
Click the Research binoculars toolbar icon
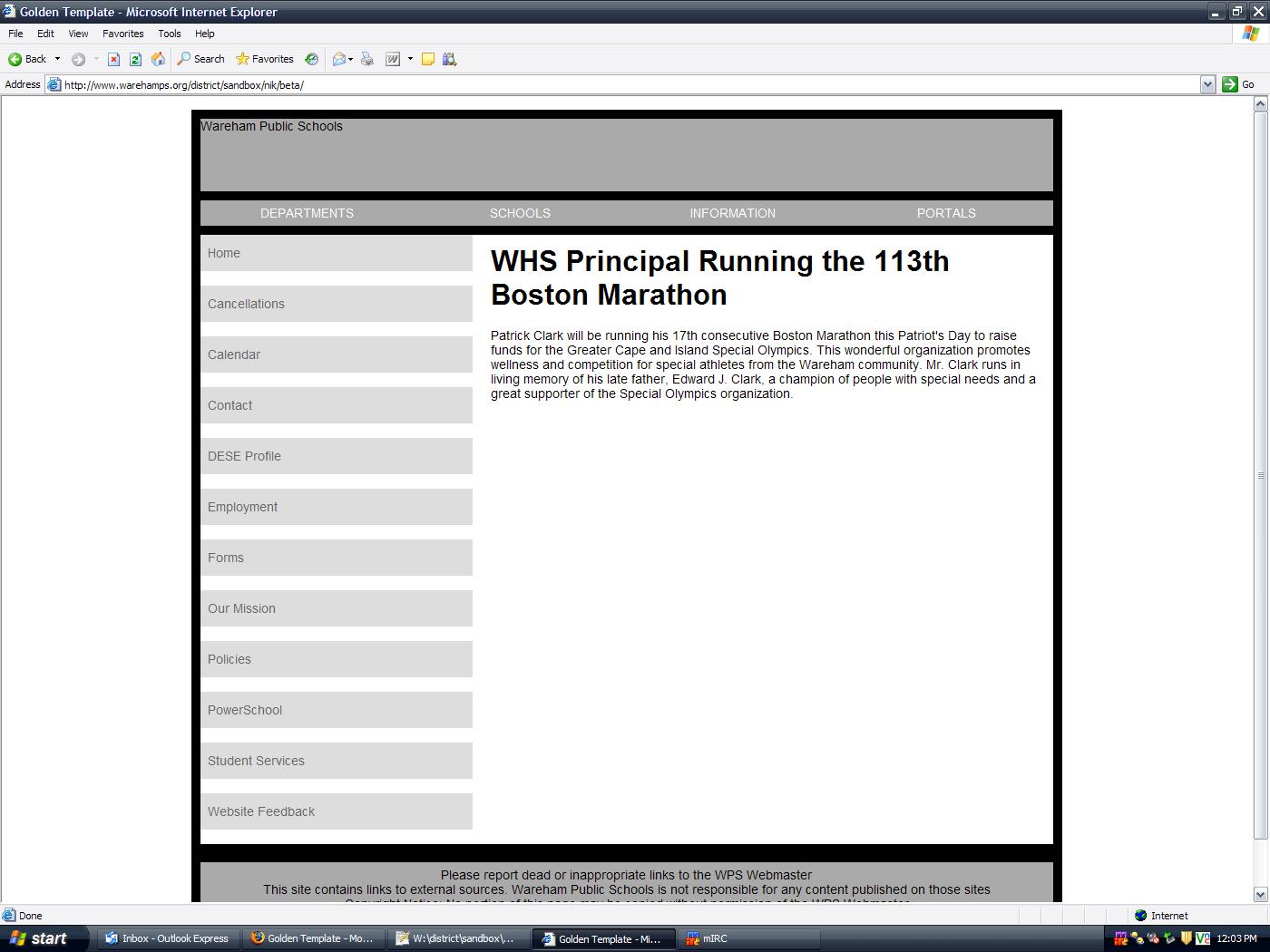[450, 59]
